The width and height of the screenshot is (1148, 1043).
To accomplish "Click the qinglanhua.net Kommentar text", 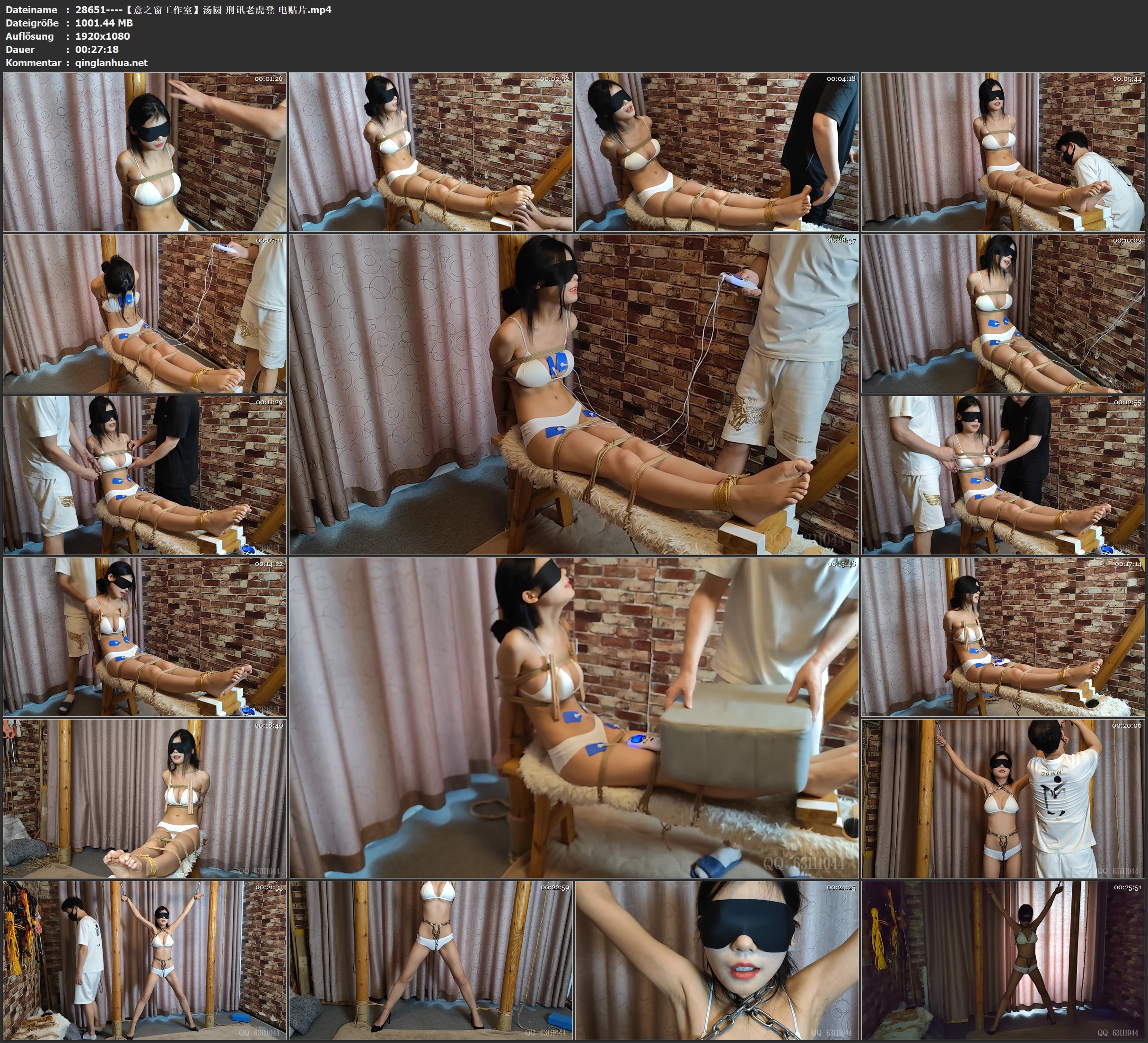I will [111, 62].
